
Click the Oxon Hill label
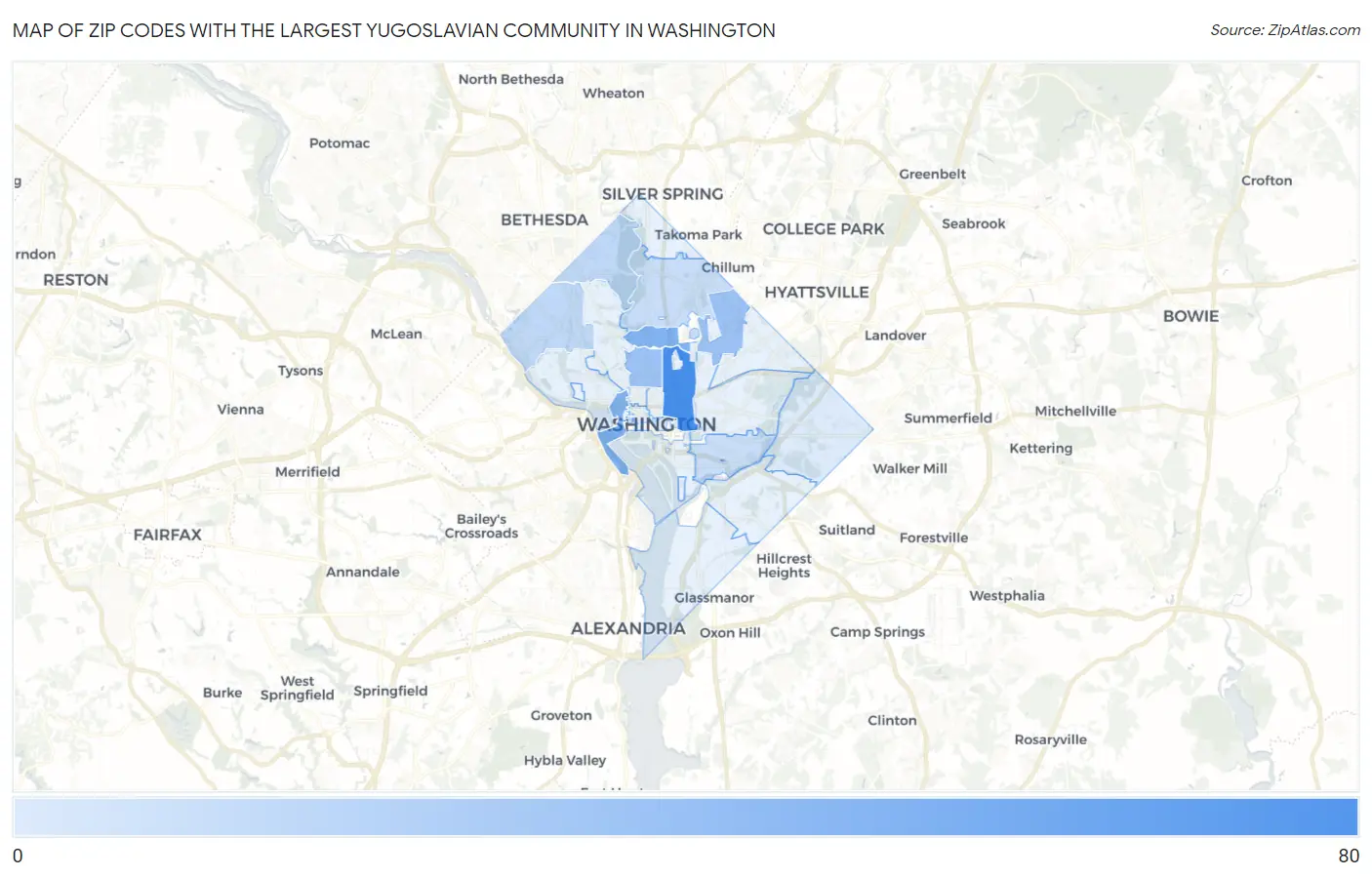pyautogui.click(x=730, y=633)
